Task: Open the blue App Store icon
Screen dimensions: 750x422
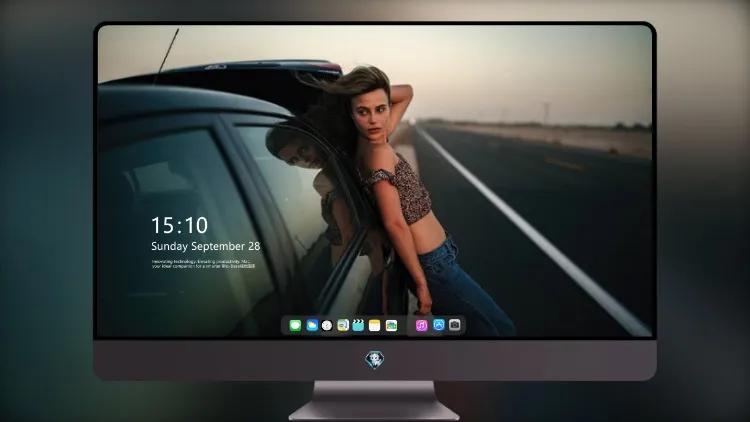Action: click(439, 325)
